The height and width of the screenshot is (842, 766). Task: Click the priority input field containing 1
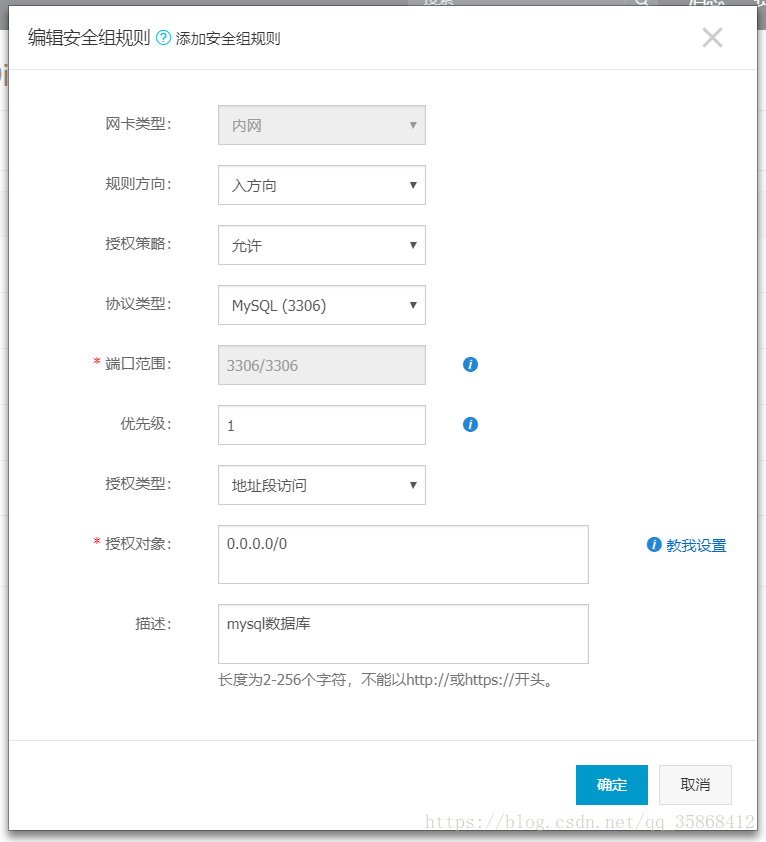(x=322, y=425)
